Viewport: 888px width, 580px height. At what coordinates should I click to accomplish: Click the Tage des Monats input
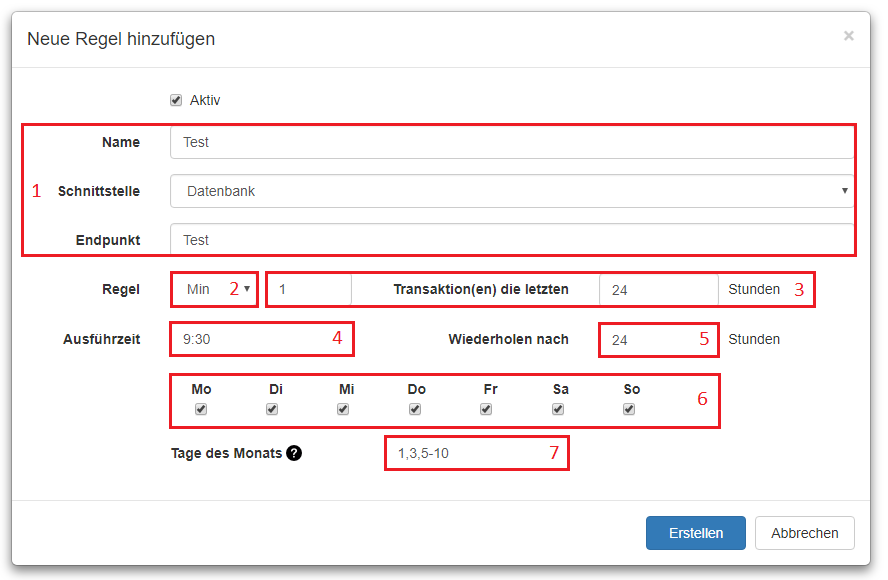477,453
